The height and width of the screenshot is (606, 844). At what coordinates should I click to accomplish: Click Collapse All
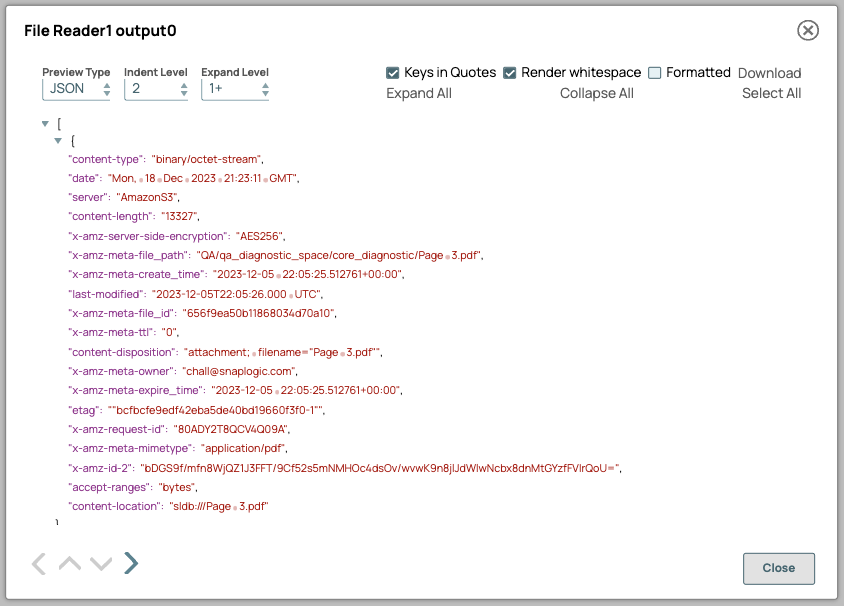597,93
